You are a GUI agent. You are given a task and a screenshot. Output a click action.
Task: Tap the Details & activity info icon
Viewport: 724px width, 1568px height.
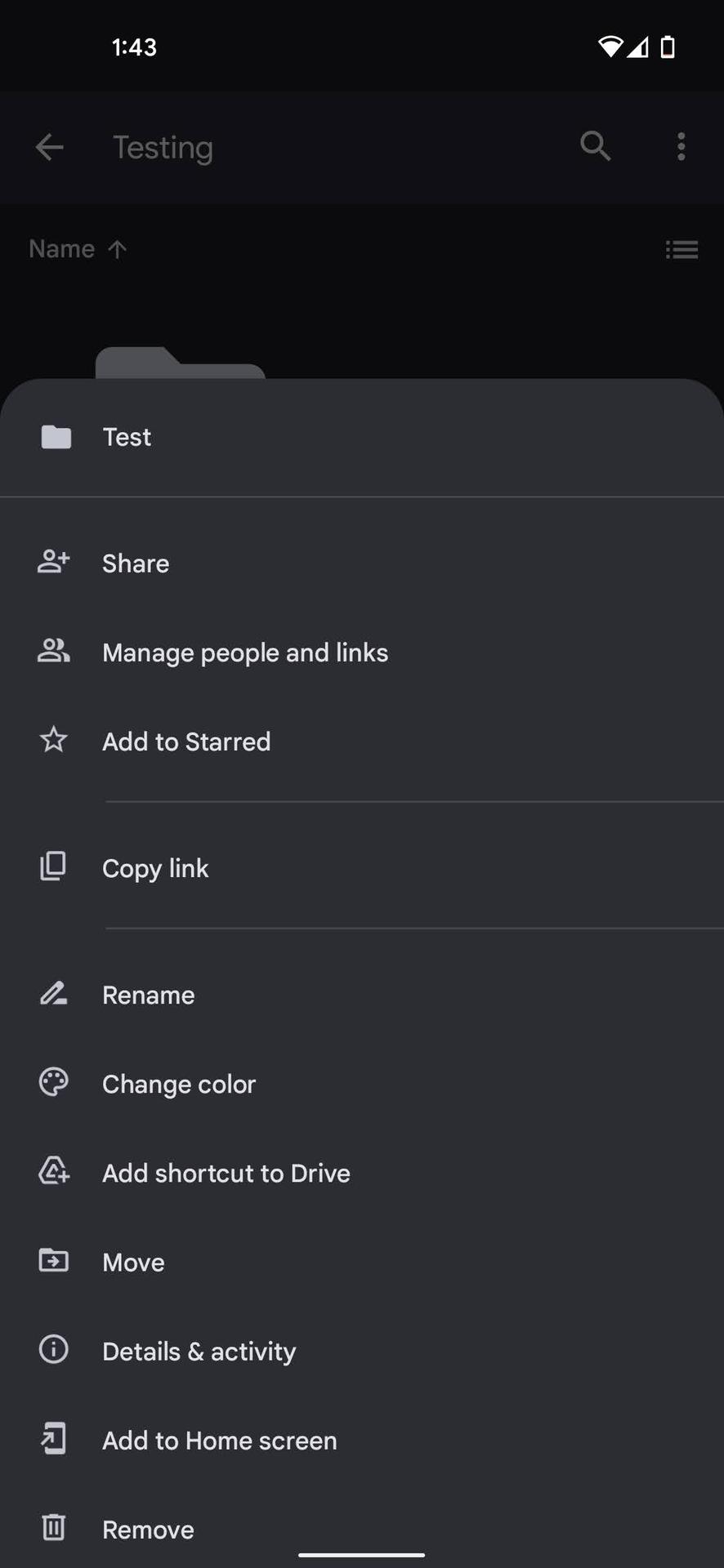54,1350
